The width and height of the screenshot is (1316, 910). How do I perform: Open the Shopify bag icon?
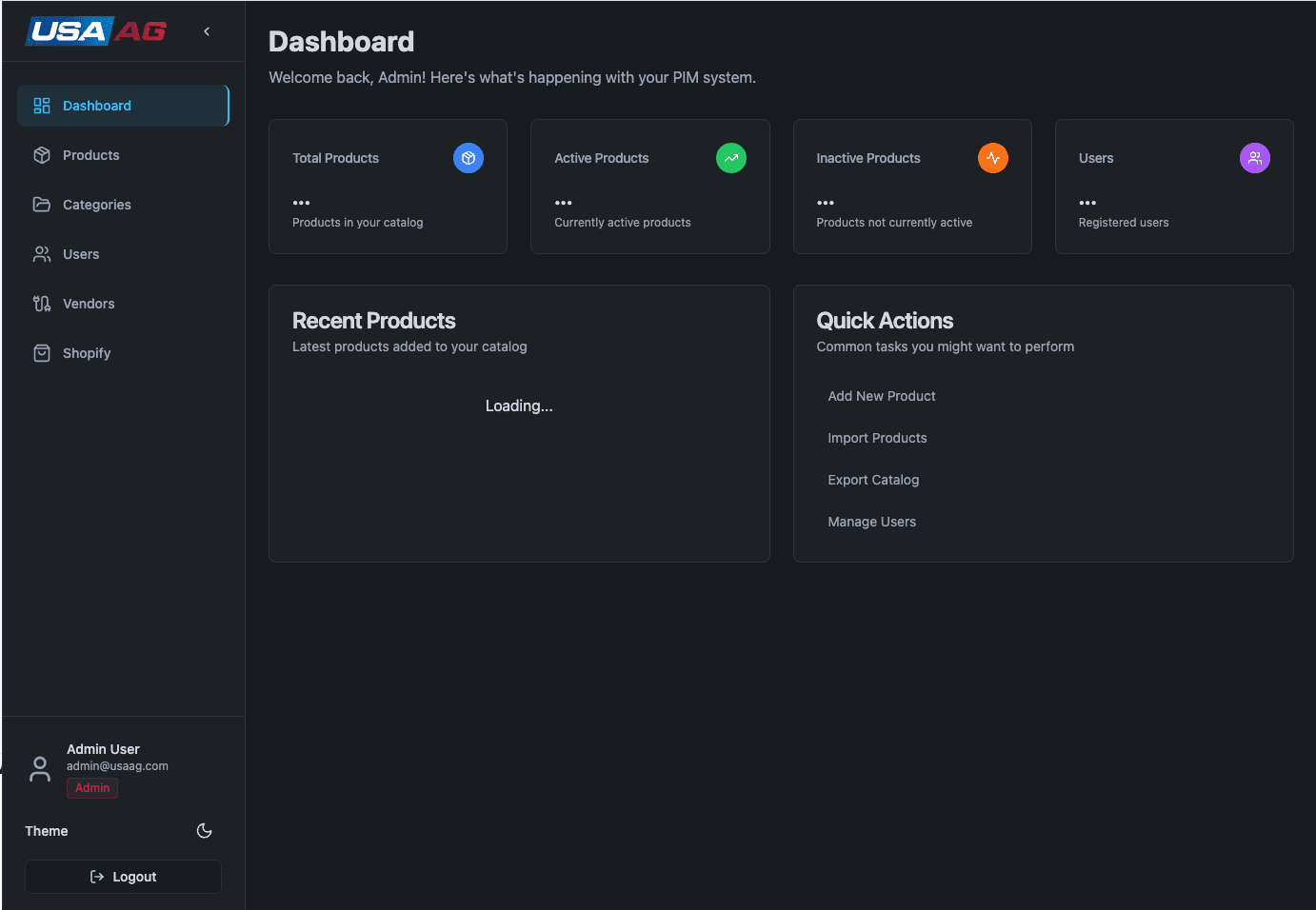[41, 352]
